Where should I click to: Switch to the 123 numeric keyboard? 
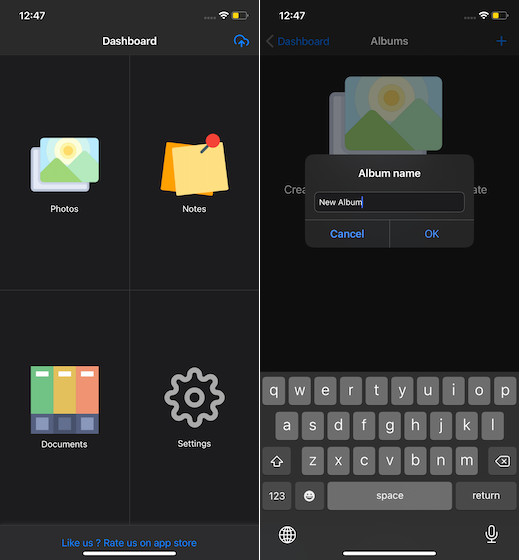coord(277,496)
